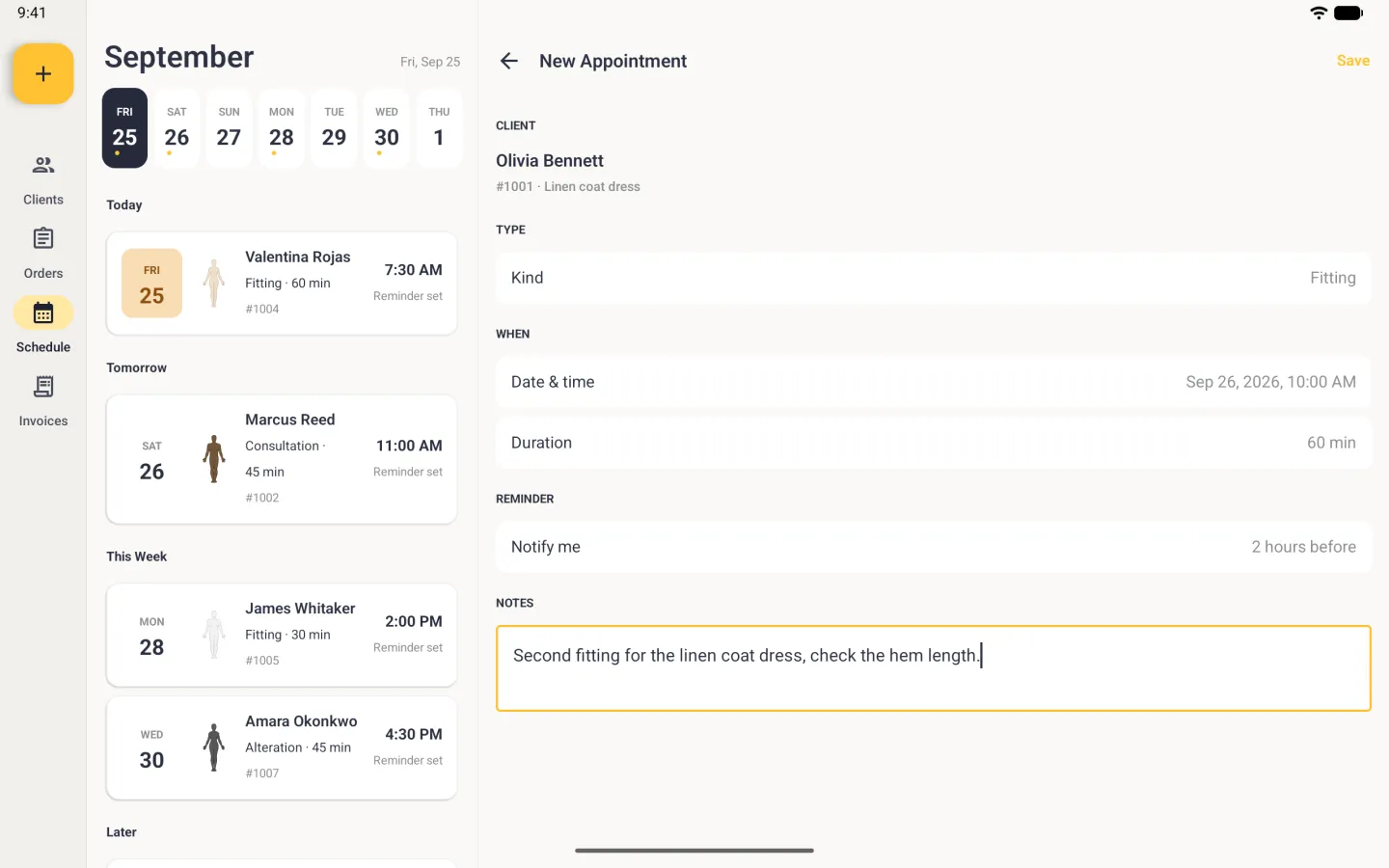Tap the #1001 · Linen coat dress order text
1389x868 pixels.
[568, 187]
